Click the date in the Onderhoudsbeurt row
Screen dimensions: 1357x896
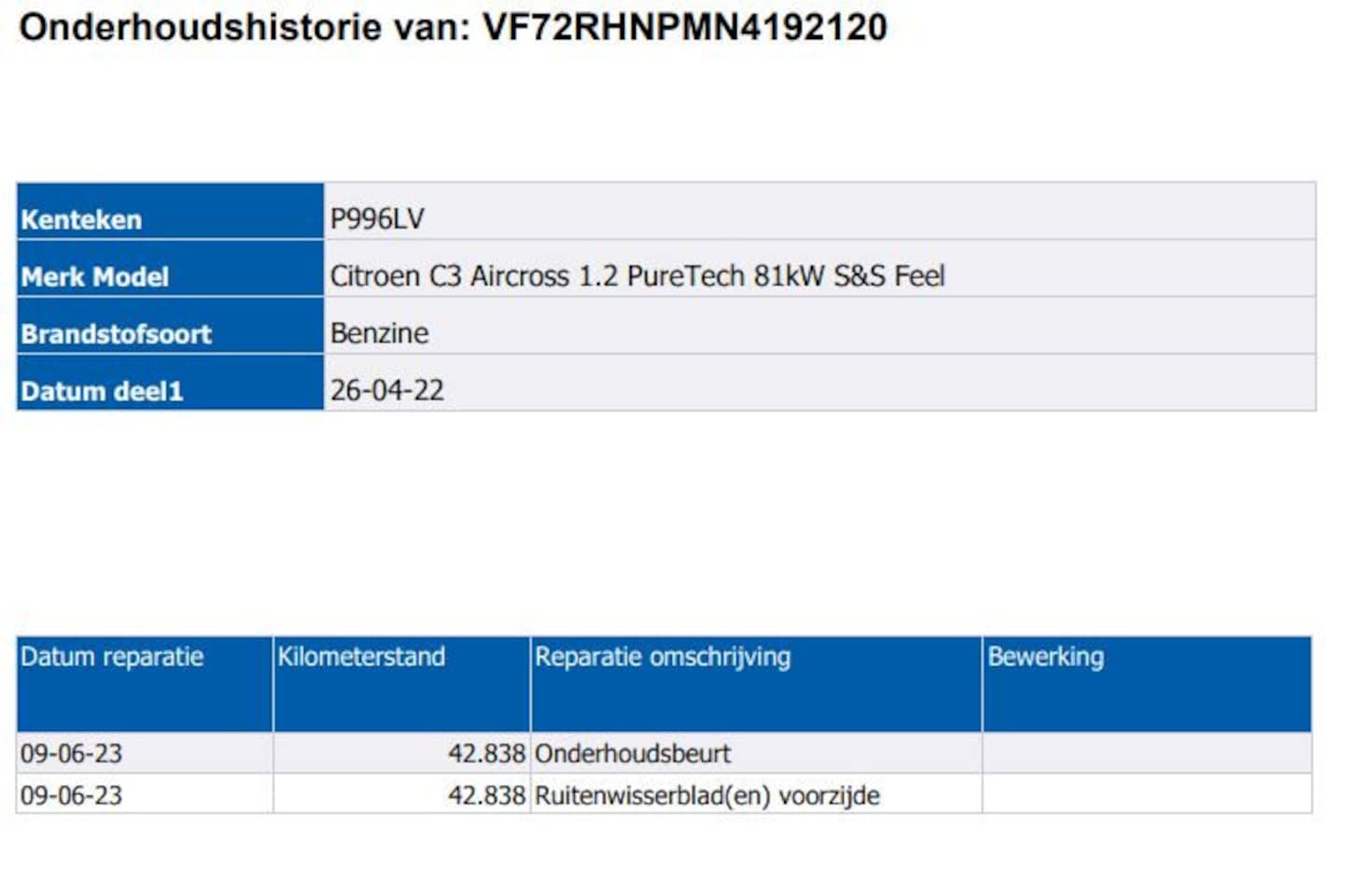click(x=71, y=753)
